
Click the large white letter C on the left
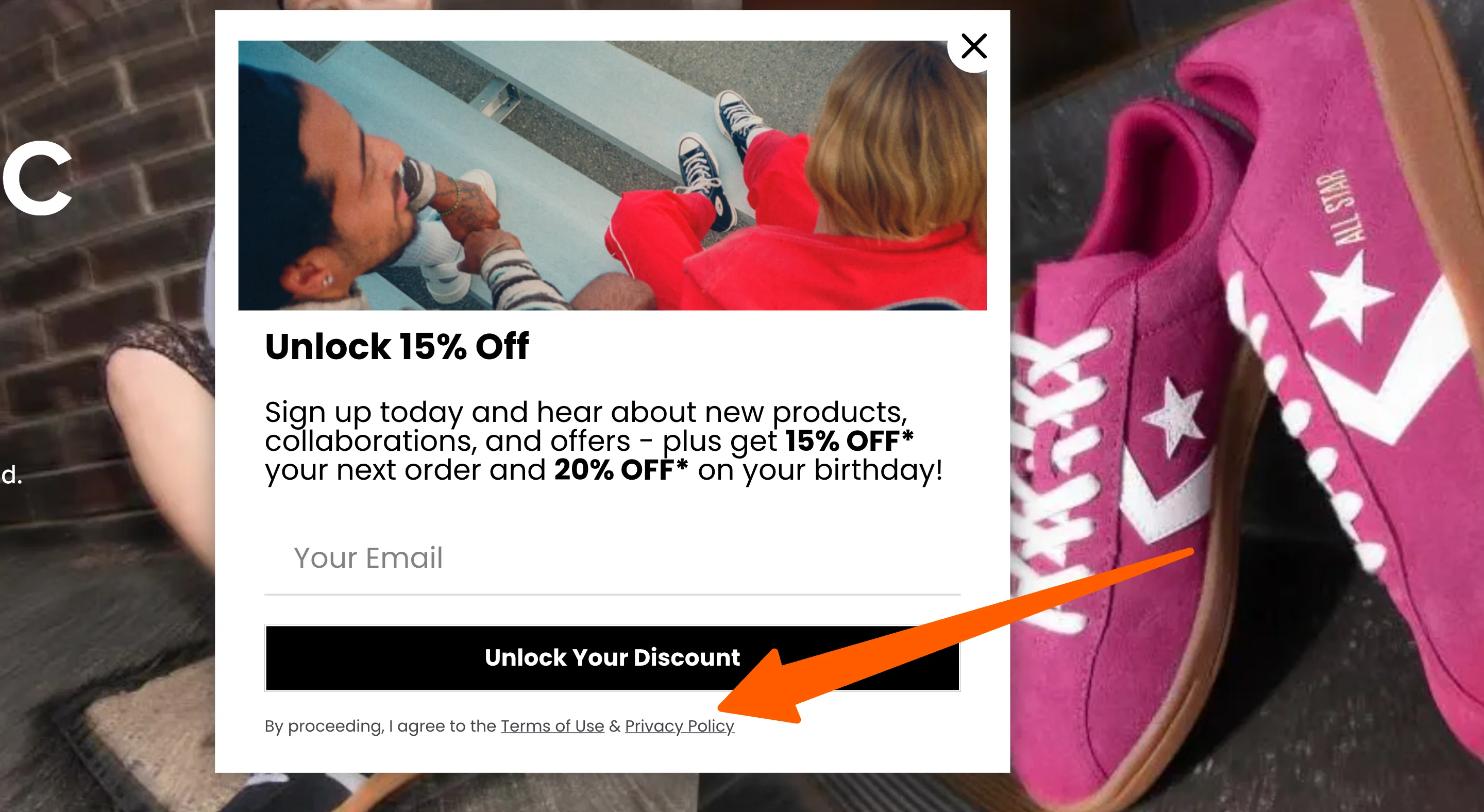click(38, 178)
